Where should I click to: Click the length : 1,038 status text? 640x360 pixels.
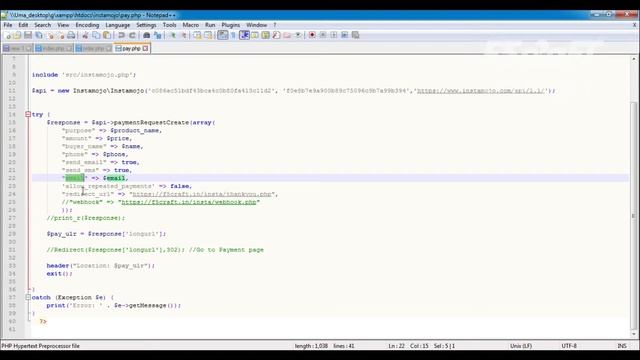pyautogui.click(x=311, y=346)
